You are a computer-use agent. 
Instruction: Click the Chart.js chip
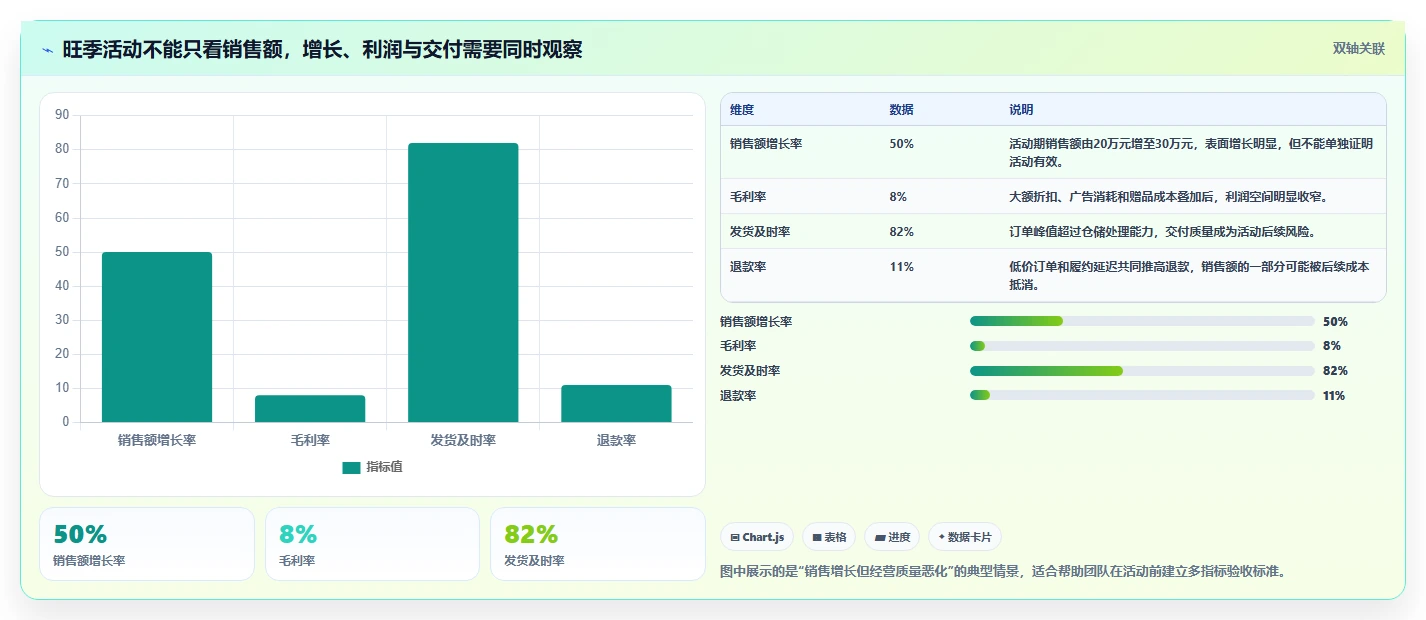pos(757,537)
